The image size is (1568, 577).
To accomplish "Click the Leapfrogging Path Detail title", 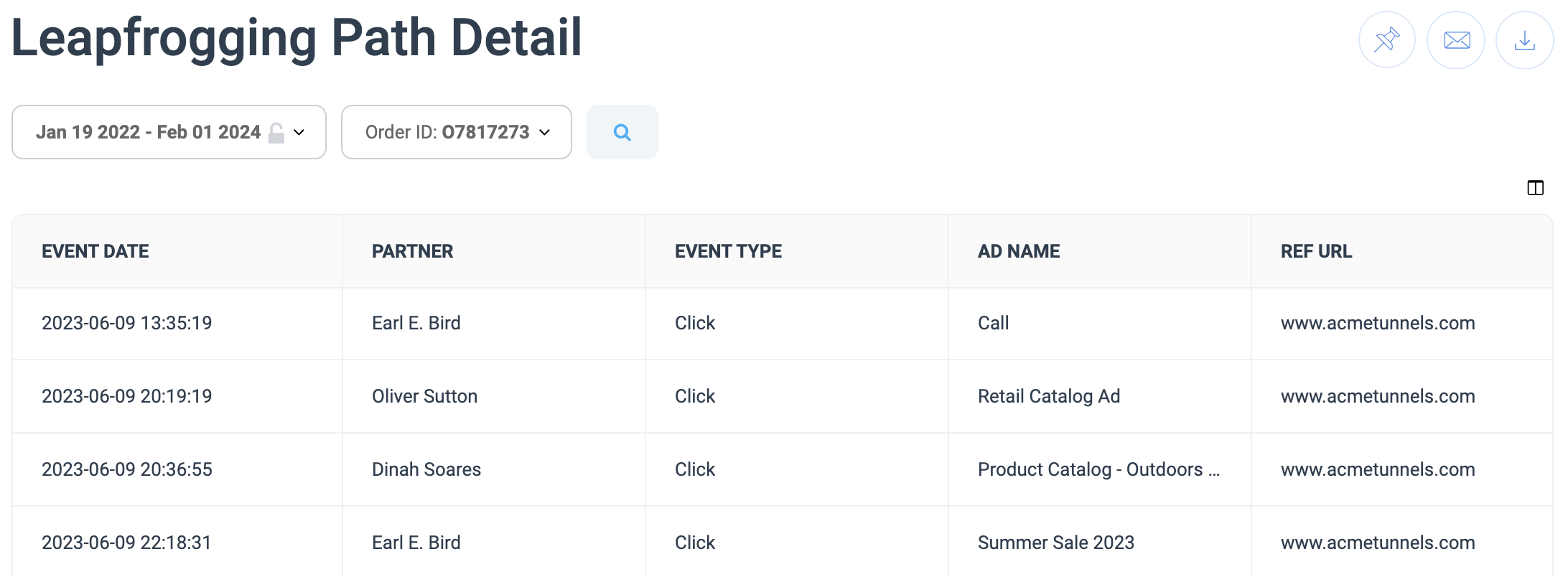I will [x=297, y=38].
